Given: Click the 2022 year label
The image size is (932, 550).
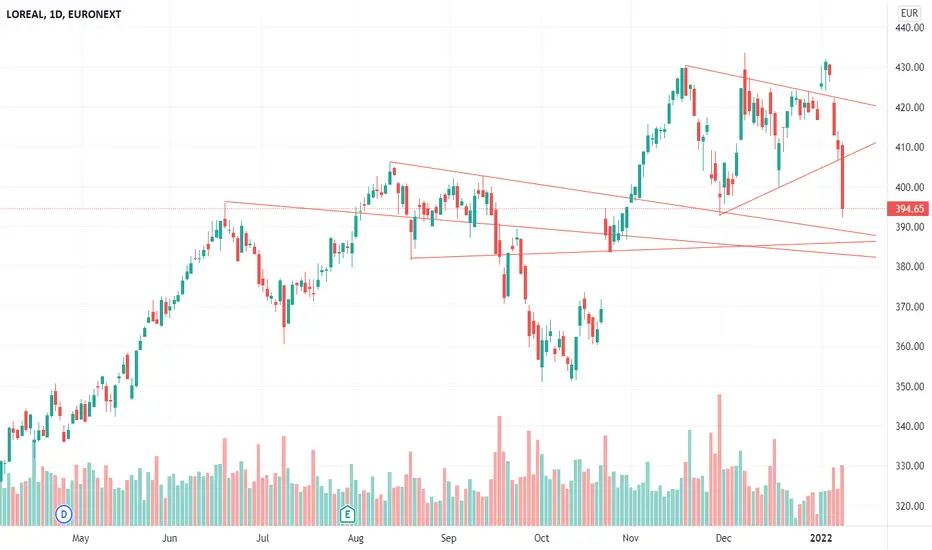Looking at the screenshot, I should [x=821, y=538].
